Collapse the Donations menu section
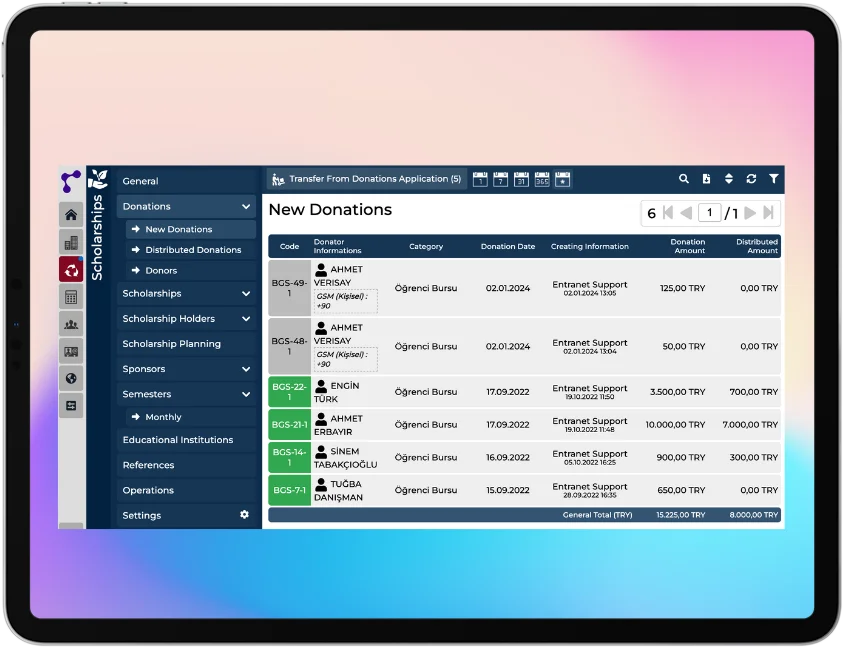This screenshot has width=843, height=647. click(245, 207)
